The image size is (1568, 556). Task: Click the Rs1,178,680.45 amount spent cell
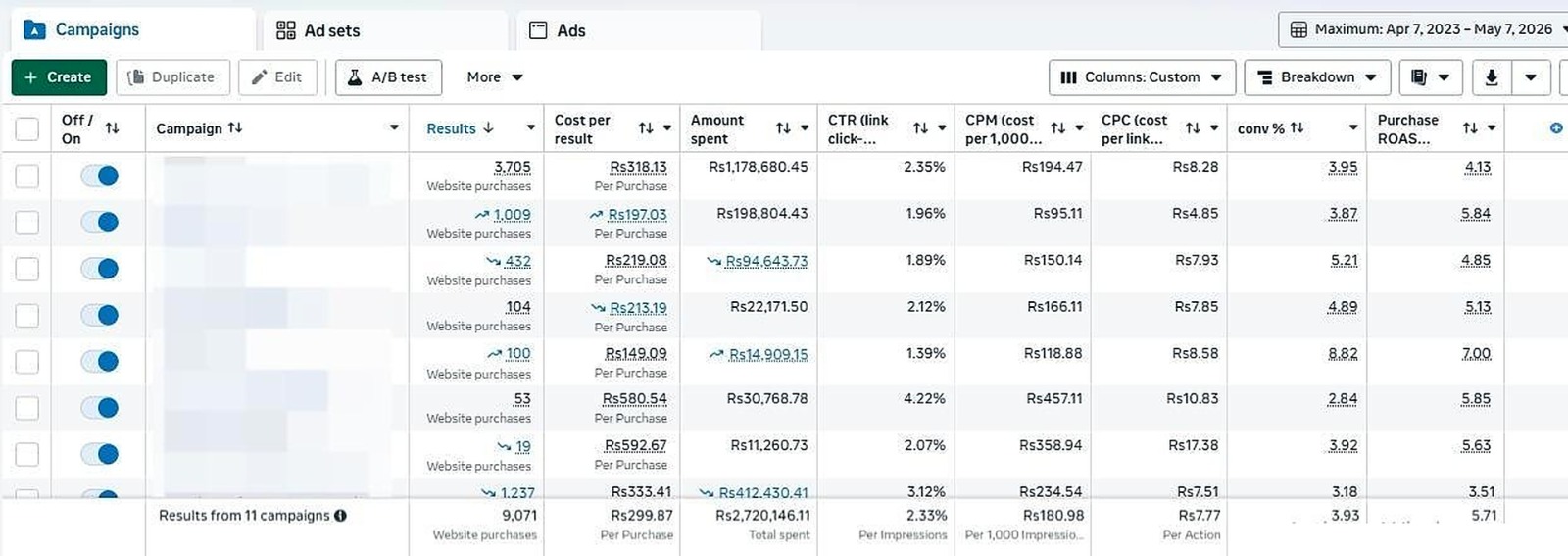(759, 167)
